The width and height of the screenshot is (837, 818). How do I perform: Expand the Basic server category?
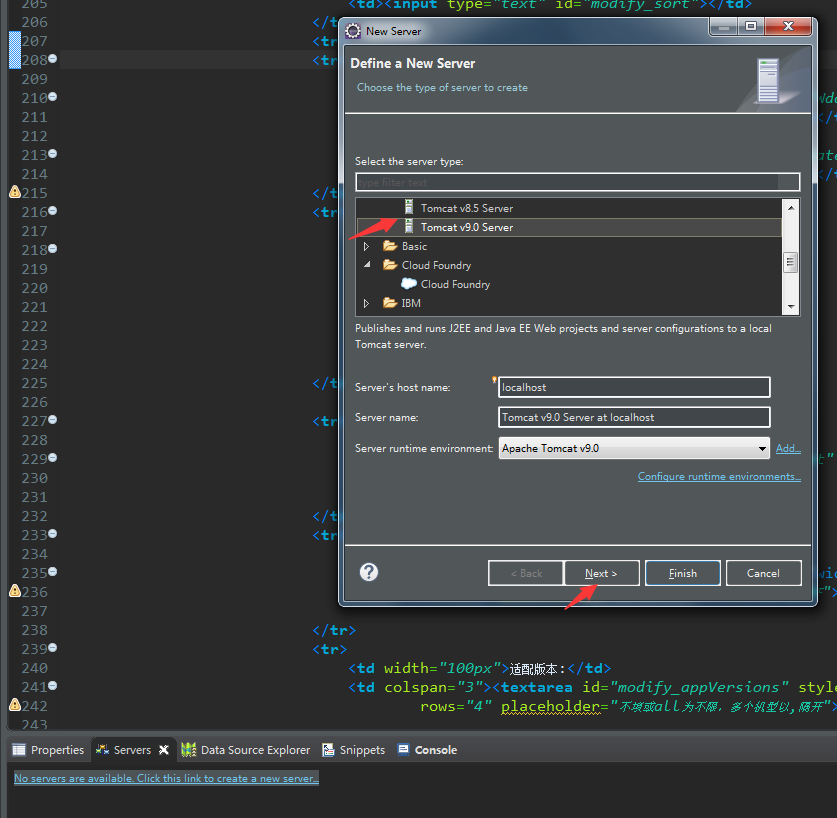367,246
